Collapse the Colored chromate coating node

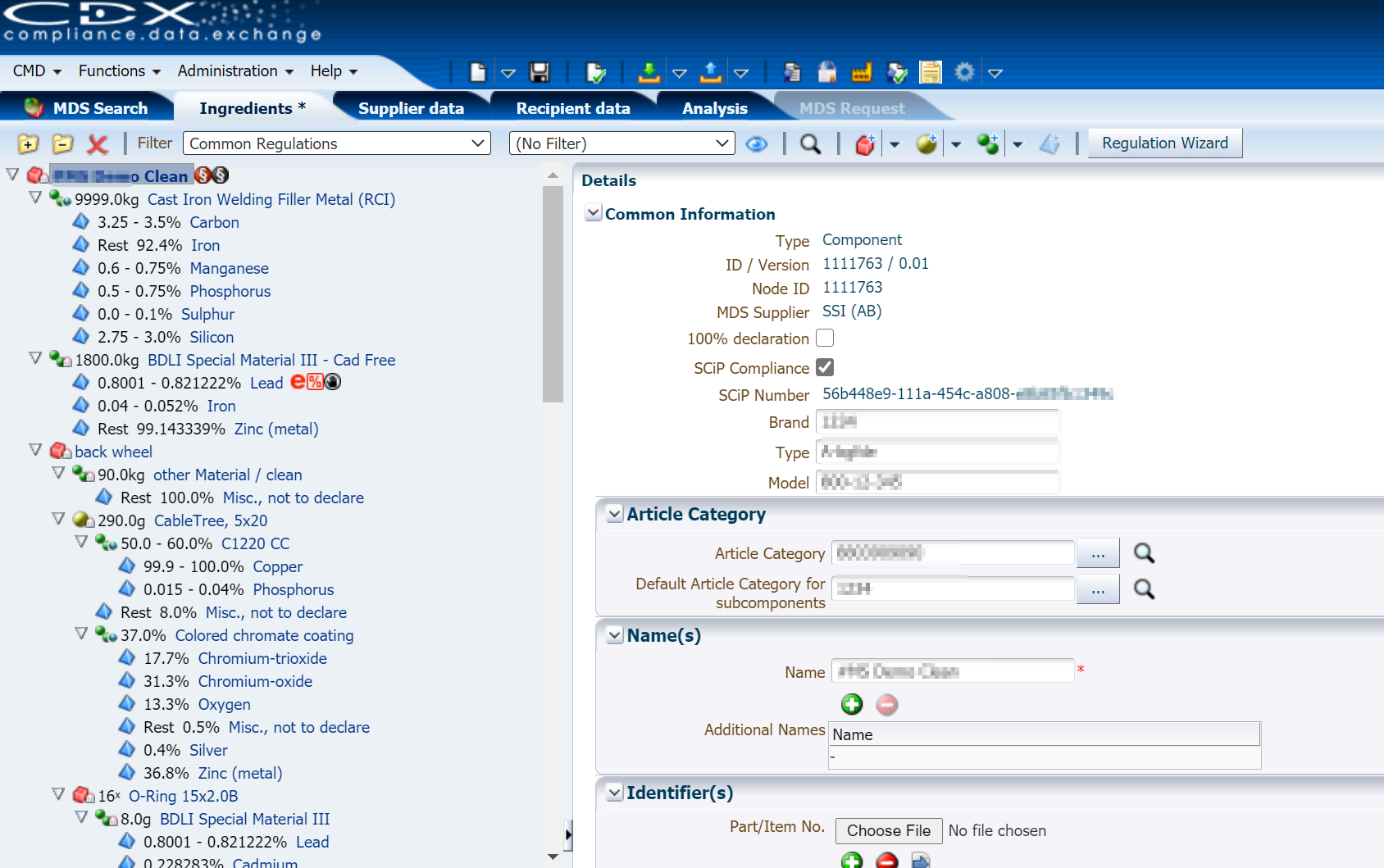[x=81, y=634]
